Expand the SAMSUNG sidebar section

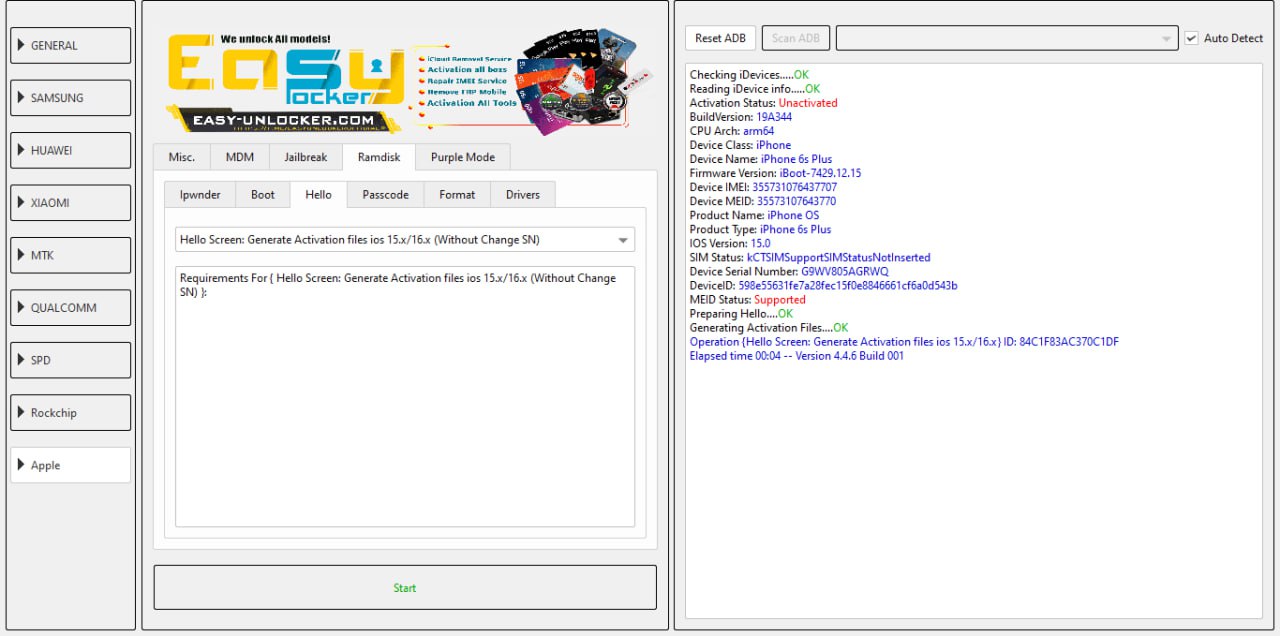(x=71, y=98)
